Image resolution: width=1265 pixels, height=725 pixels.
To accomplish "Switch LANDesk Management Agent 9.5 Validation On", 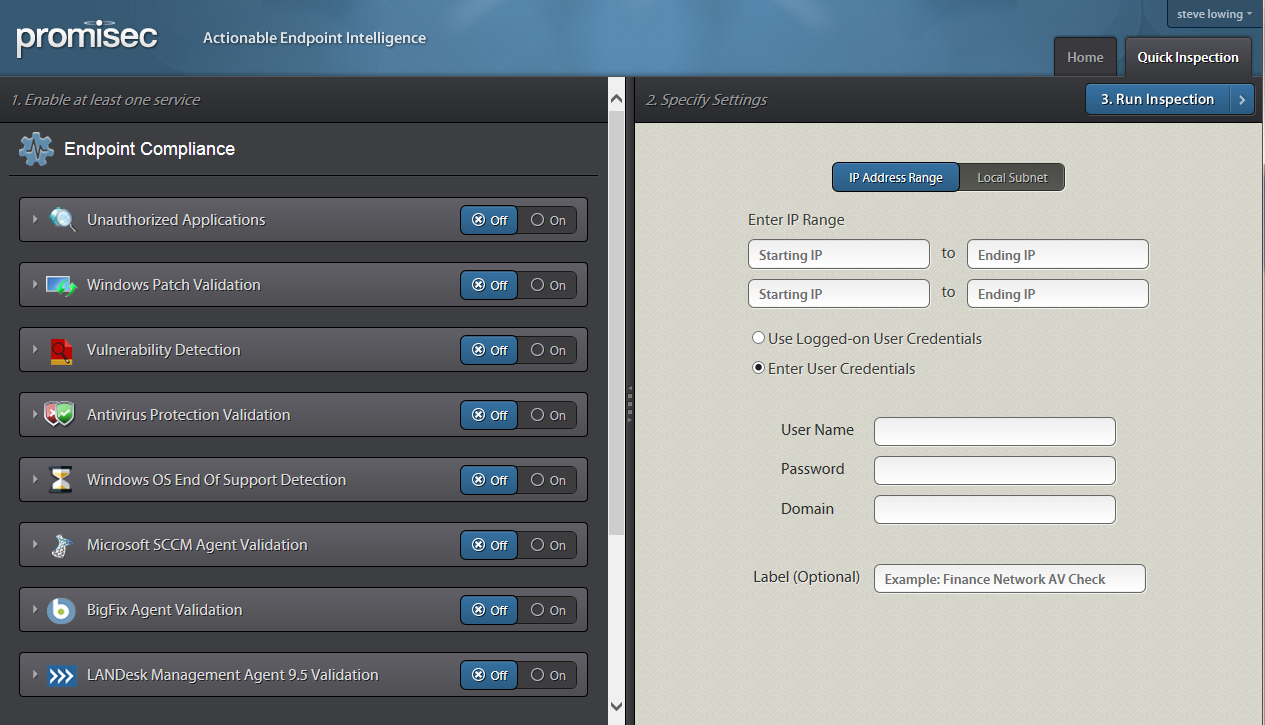I will point(548,675).
